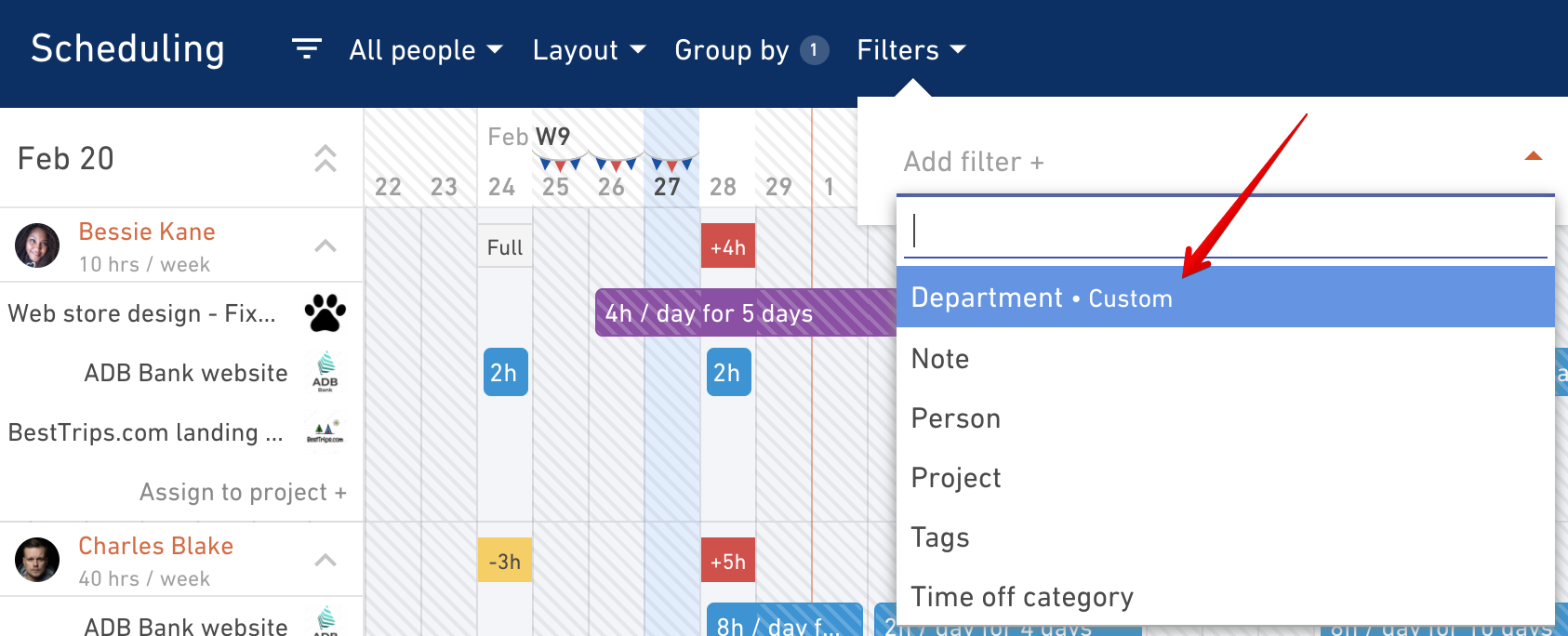
Task: Click day 26 in timeline header
Action: pos(611,187)
